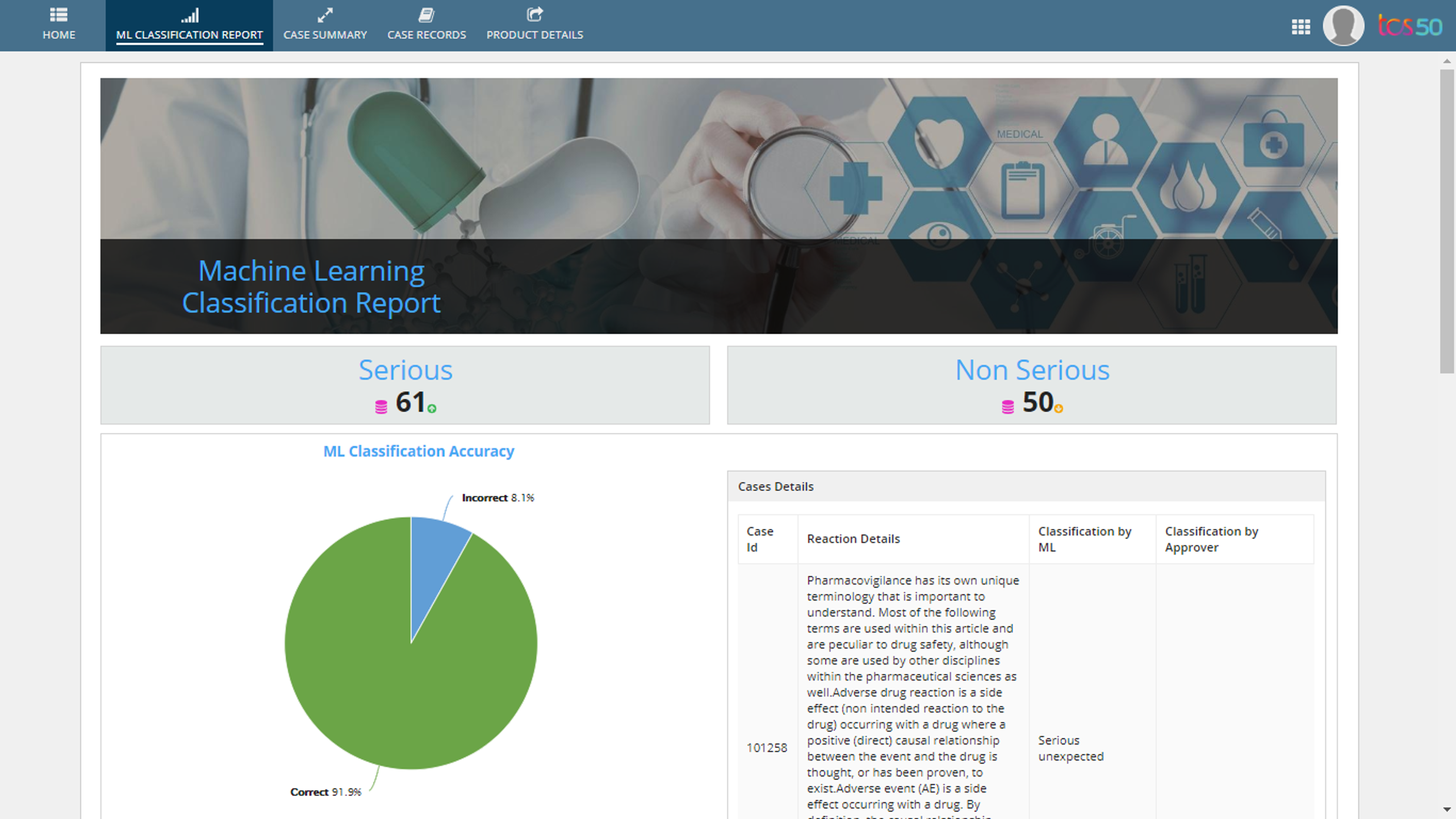Viewport: 1456px width, 819px height.
Task: Click the TCS 50 logo
Action: tap(1410, 26)
